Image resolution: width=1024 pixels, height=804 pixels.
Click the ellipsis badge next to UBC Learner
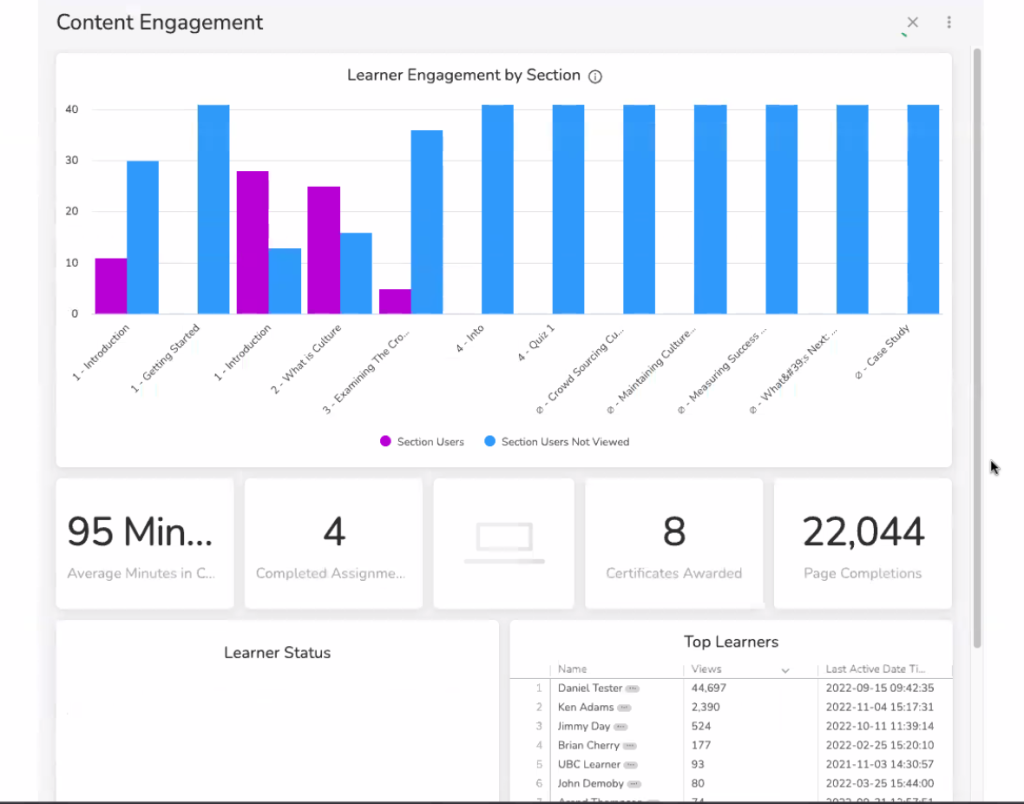632,765
